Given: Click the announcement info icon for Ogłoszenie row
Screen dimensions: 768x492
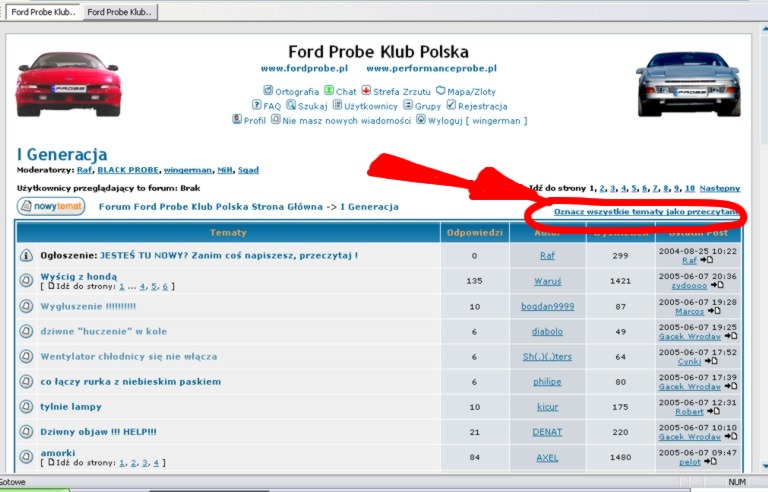Looking at the screenshot, I should [x=26, y=255].
